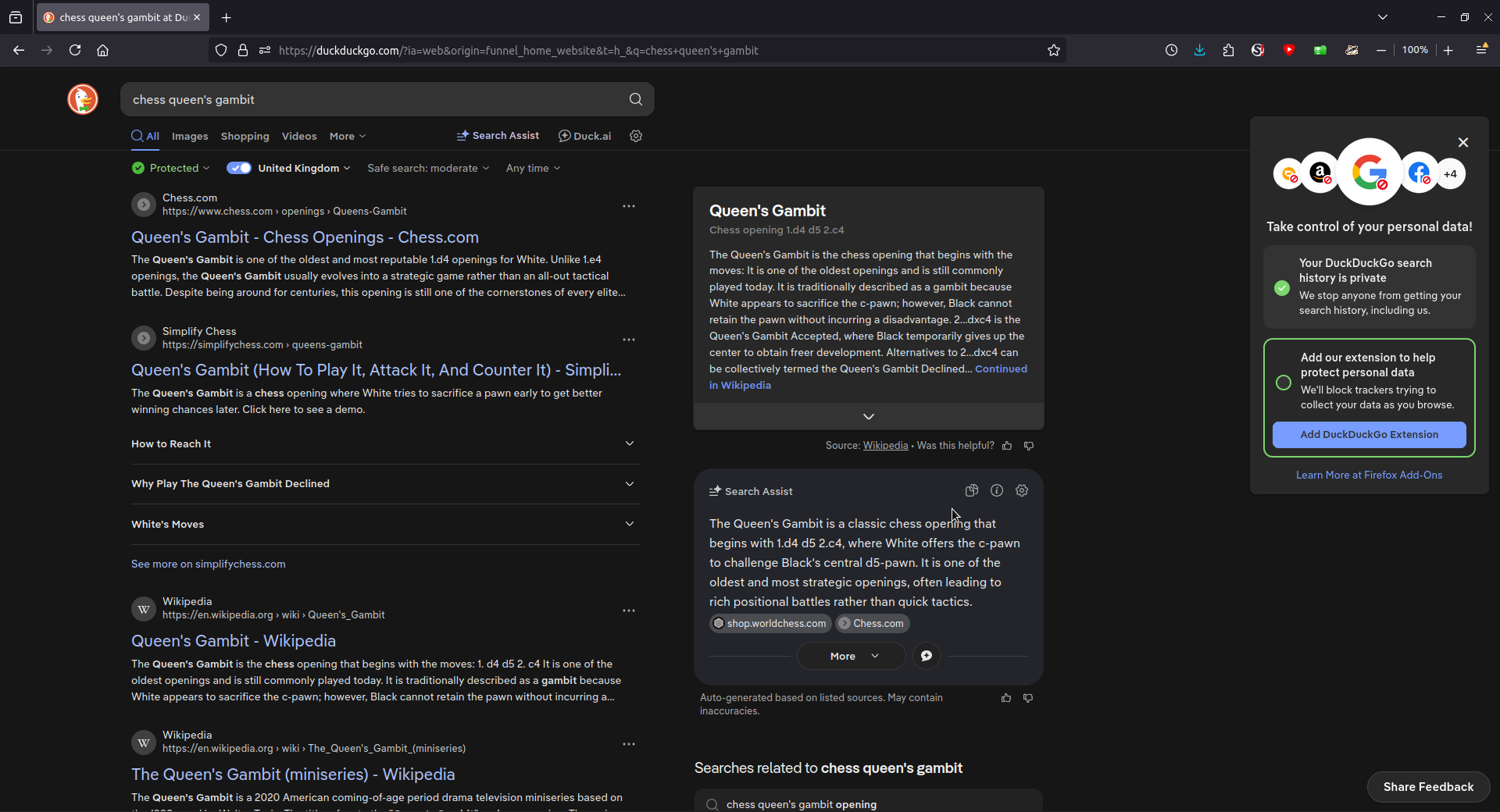Expand How to Reach It section
The height and width of the screenshot is (812, 1500).
(386, 443)
